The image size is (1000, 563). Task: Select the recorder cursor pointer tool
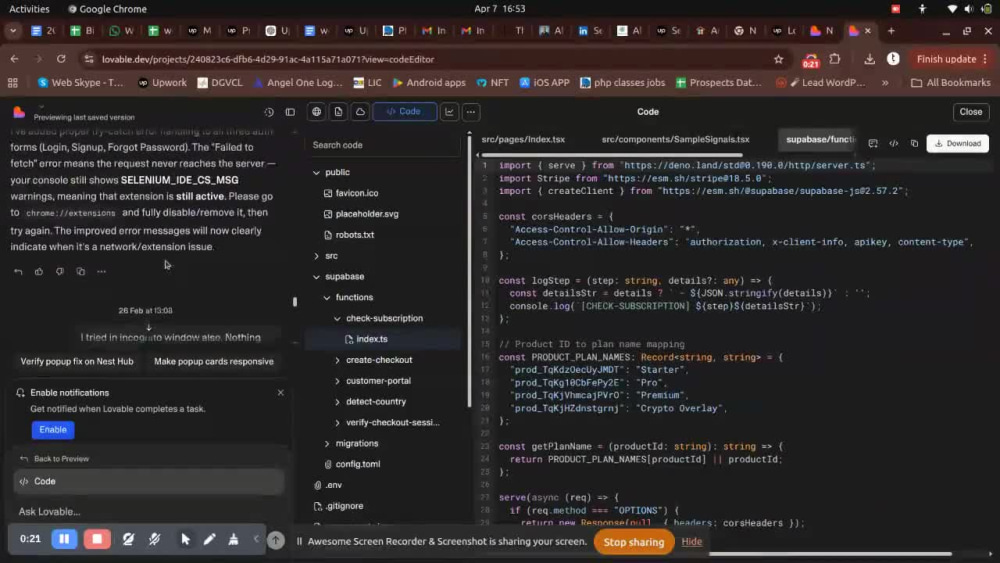tap(185, 539)
